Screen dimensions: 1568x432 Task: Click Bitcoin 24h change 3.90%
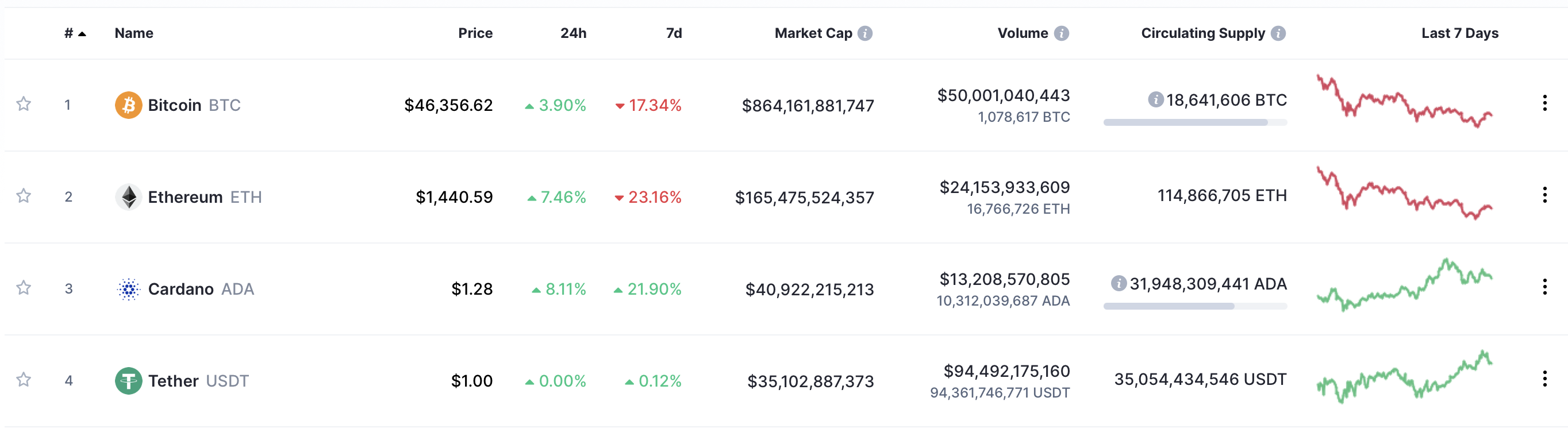tap(555, 105)
